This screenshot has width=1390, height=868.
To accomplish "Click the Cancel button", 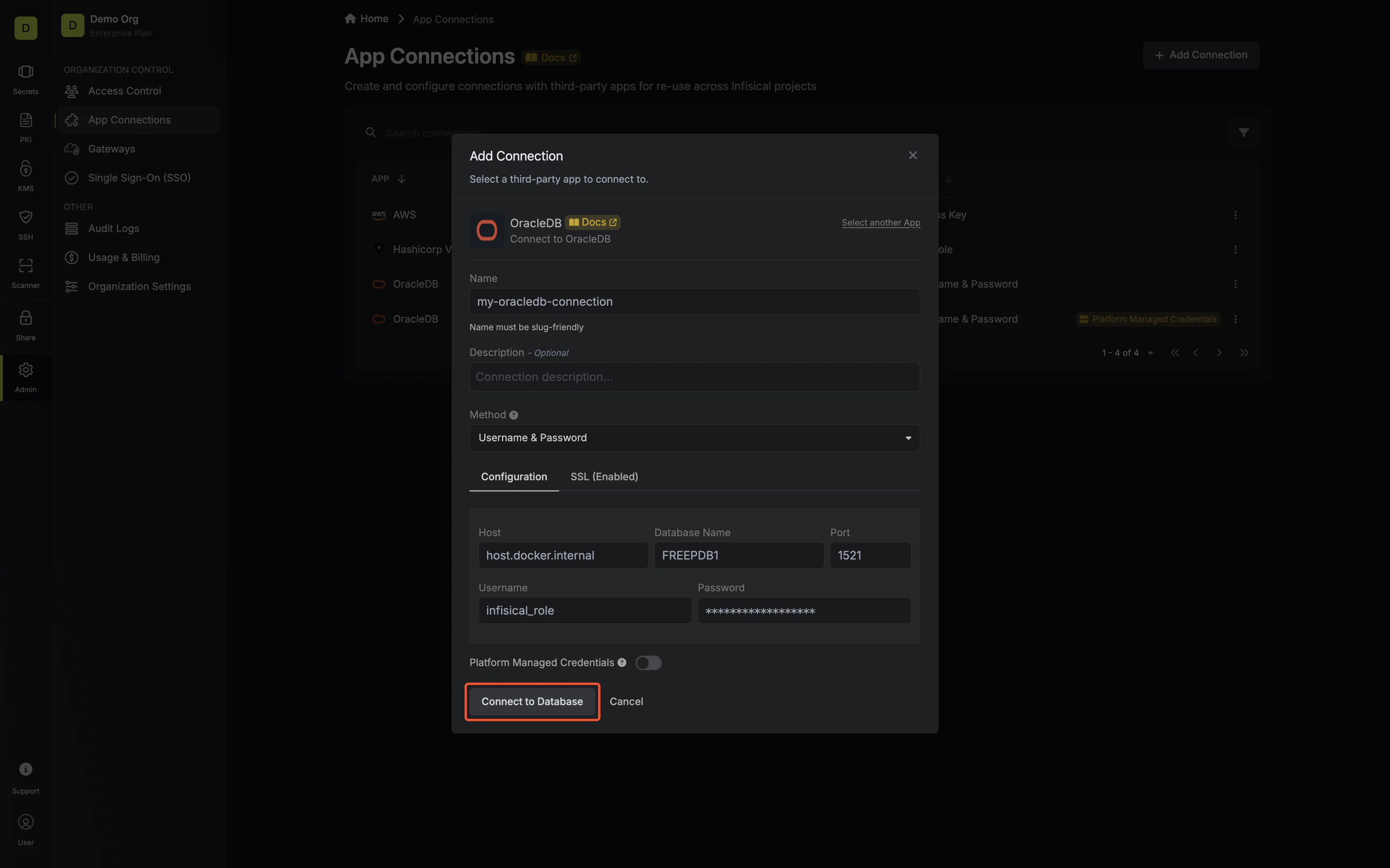I will [x=626, y=701].
